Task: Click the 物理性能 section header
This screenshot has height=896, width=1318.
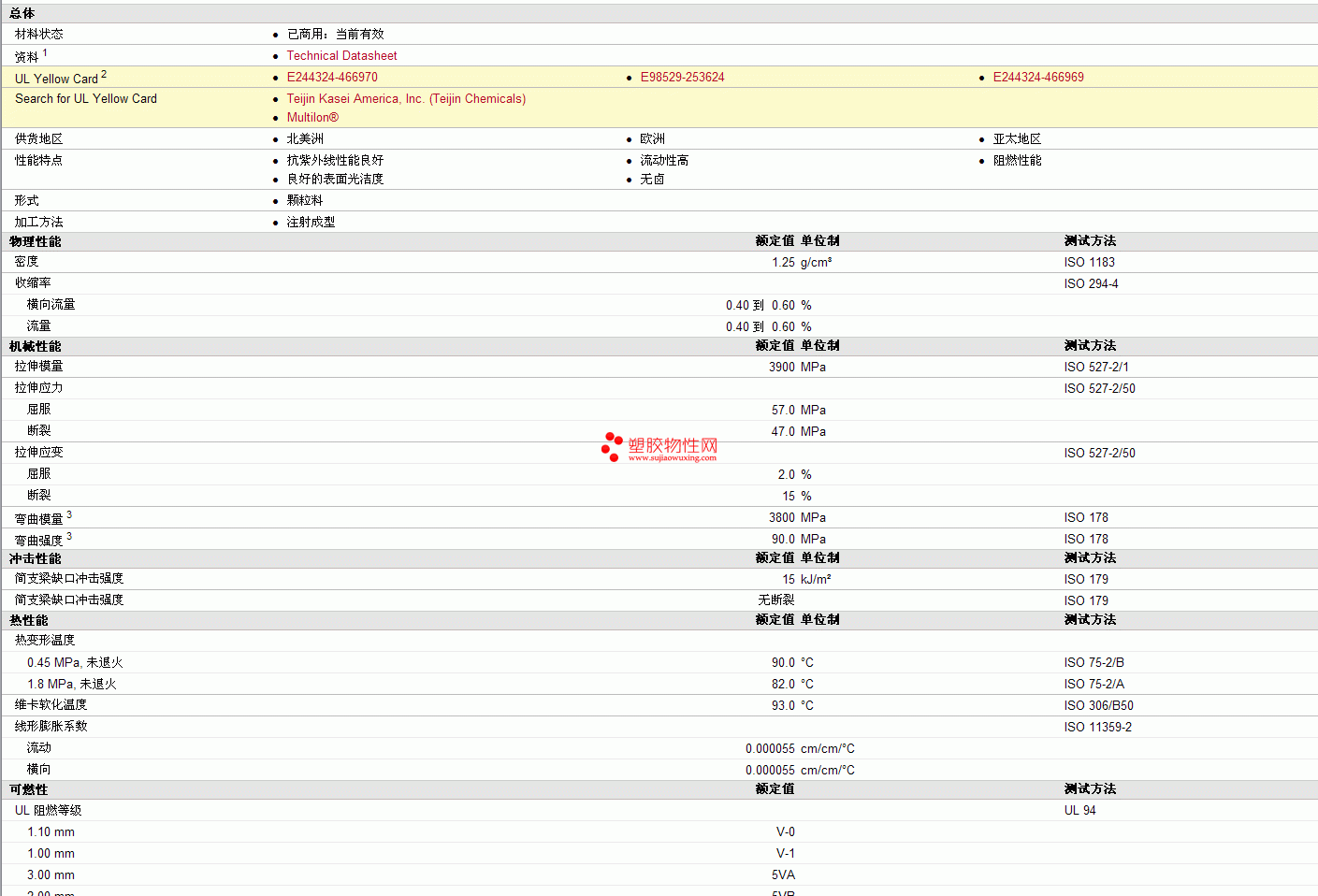Action: (36, 242)
